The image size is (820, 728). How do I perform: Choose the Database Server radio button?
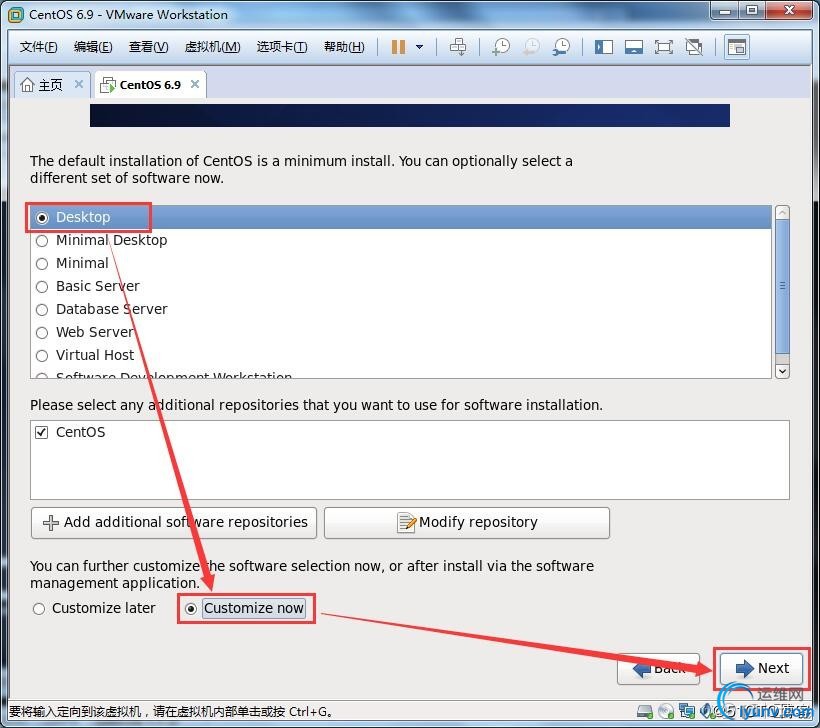[42, 310]
